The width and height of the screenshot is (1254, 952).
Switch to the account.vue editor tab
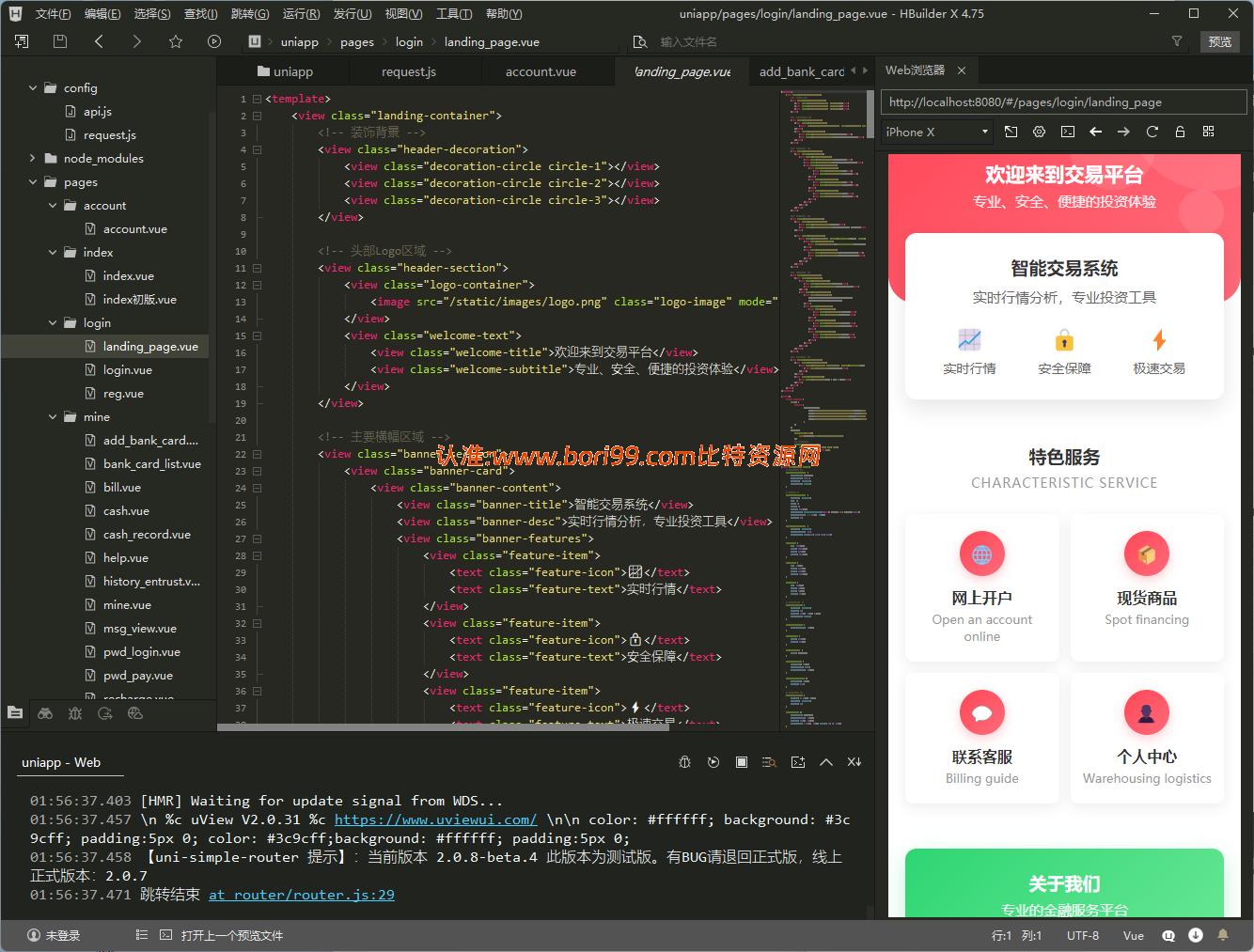[541, 71]
